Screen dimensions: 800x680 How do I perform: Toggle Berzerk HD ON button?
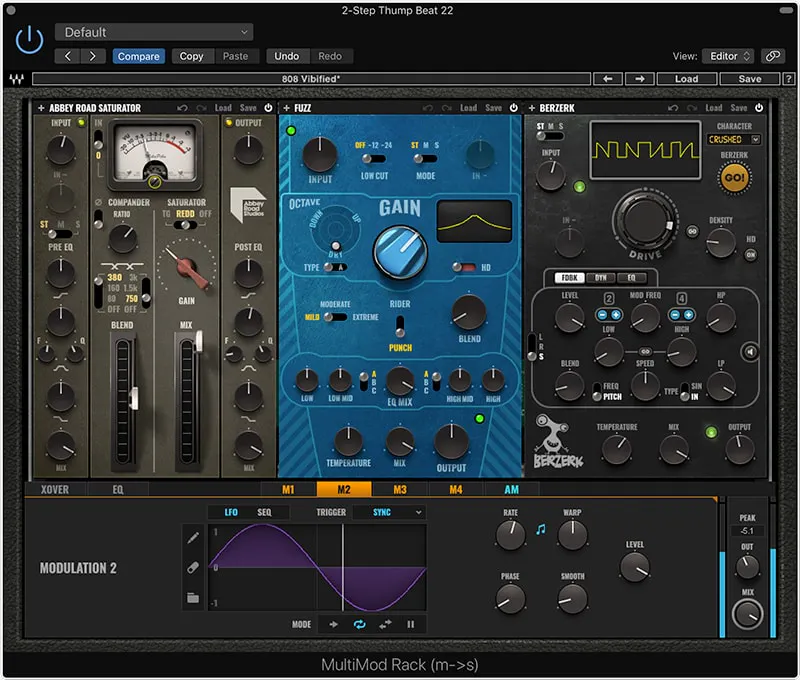pyautogui.click(x=751, y=255)
